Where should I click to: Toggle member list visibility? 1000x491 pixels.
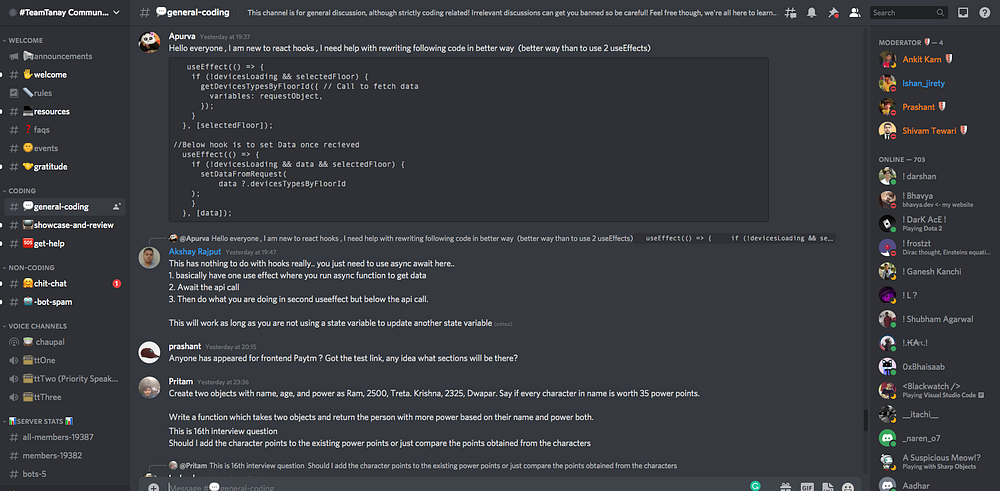click(x=855, y=12)
